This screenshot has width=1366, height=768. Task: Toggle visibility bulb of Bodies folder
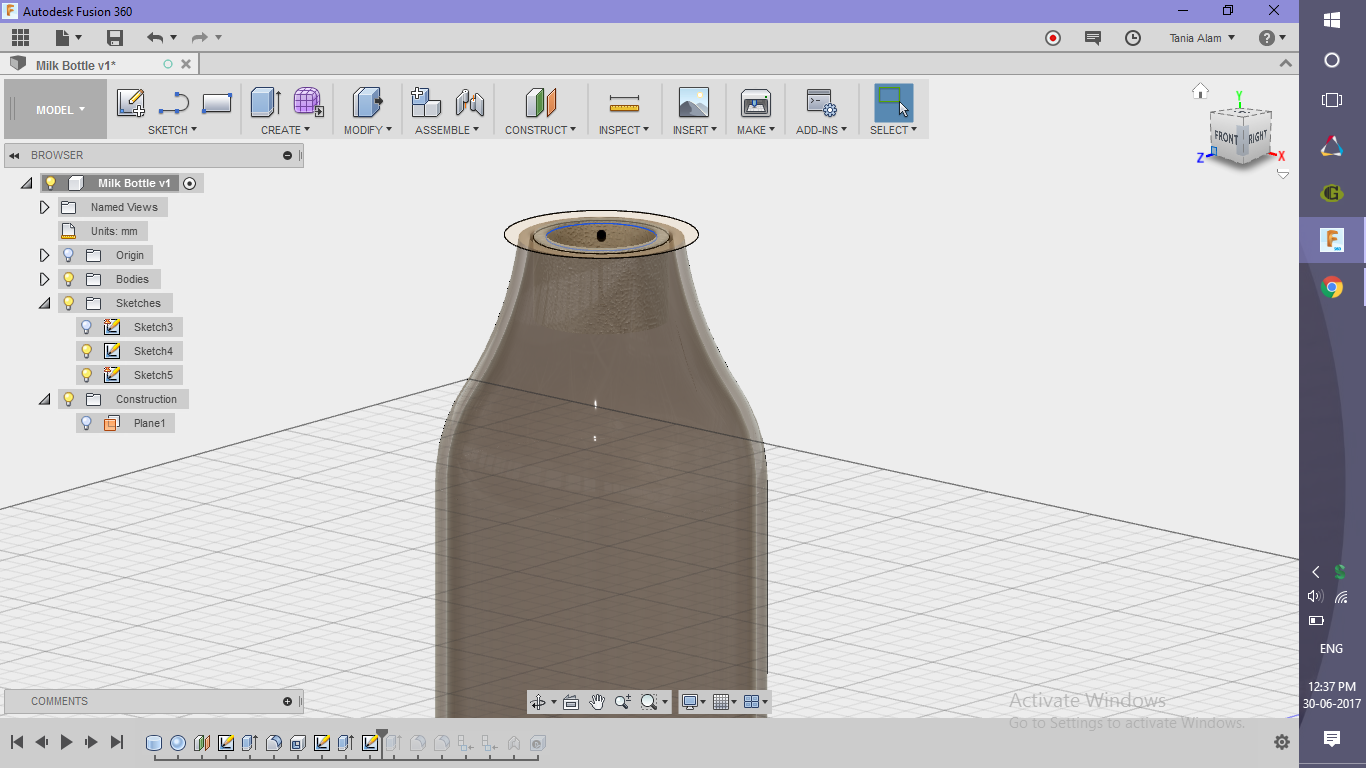pyautogui.click(x=68, y=279)
